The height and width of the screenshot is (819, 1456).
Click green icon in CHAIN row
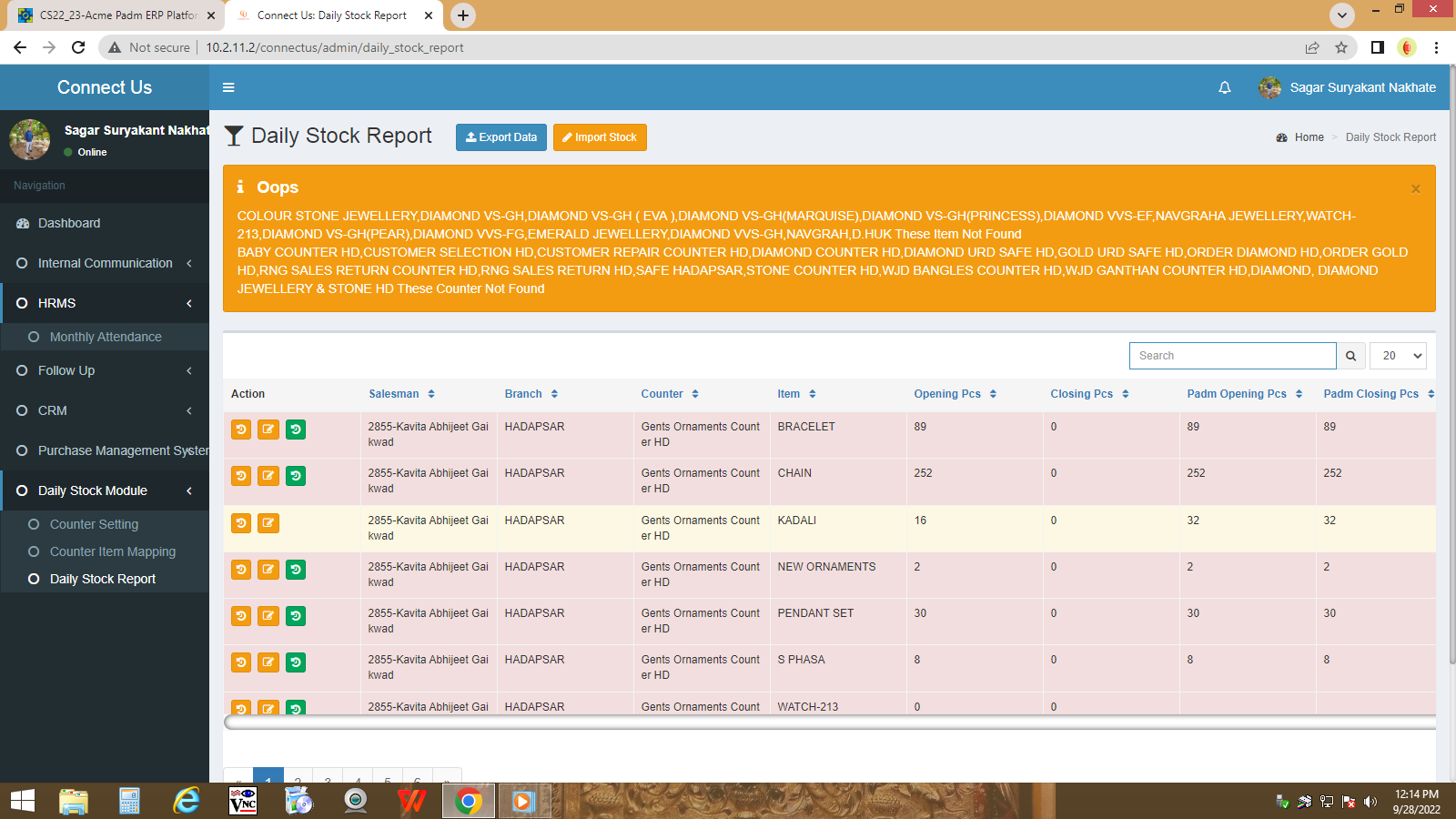click(296, 476)
